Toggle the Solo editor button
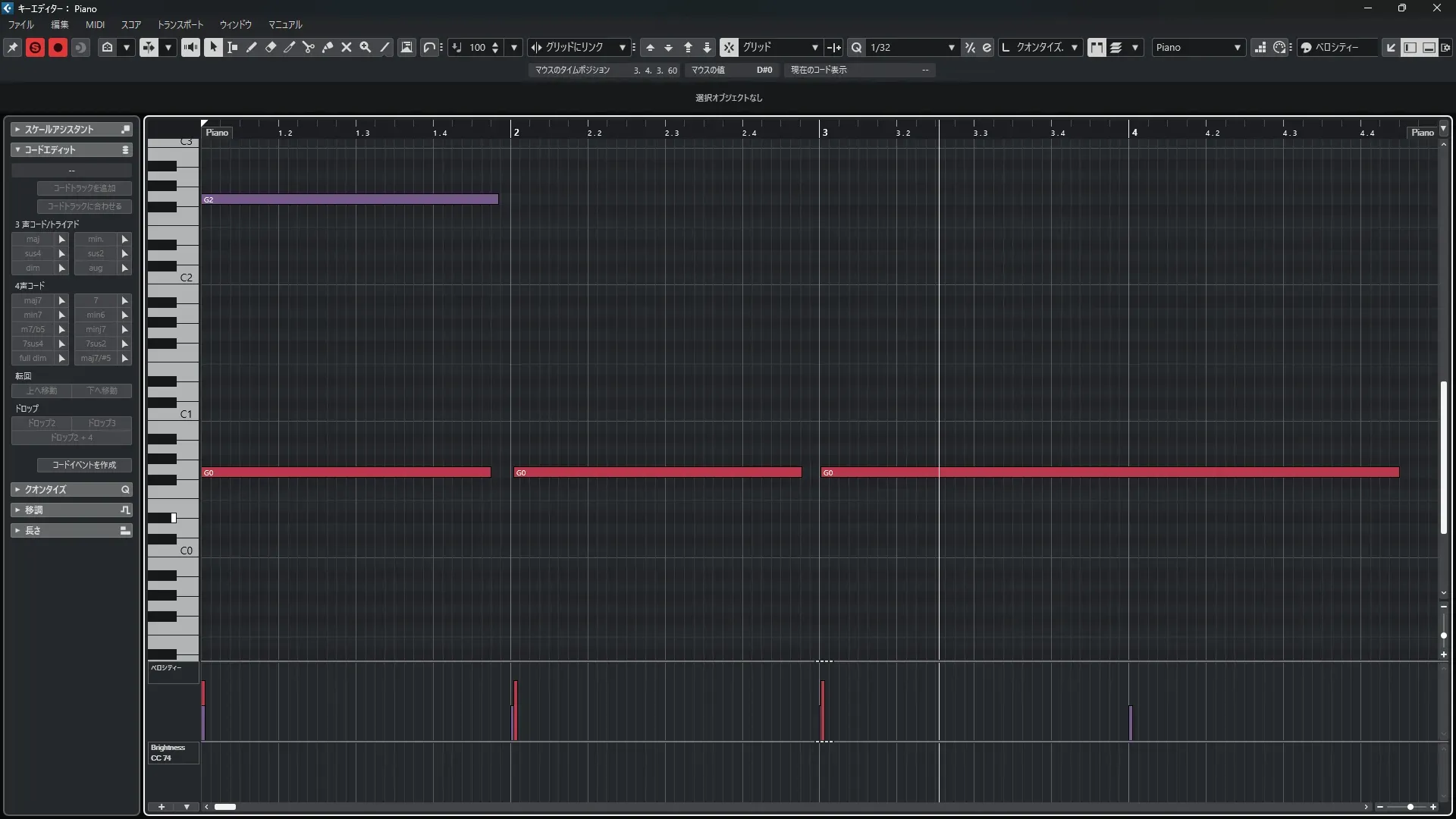 pos(35,47)
